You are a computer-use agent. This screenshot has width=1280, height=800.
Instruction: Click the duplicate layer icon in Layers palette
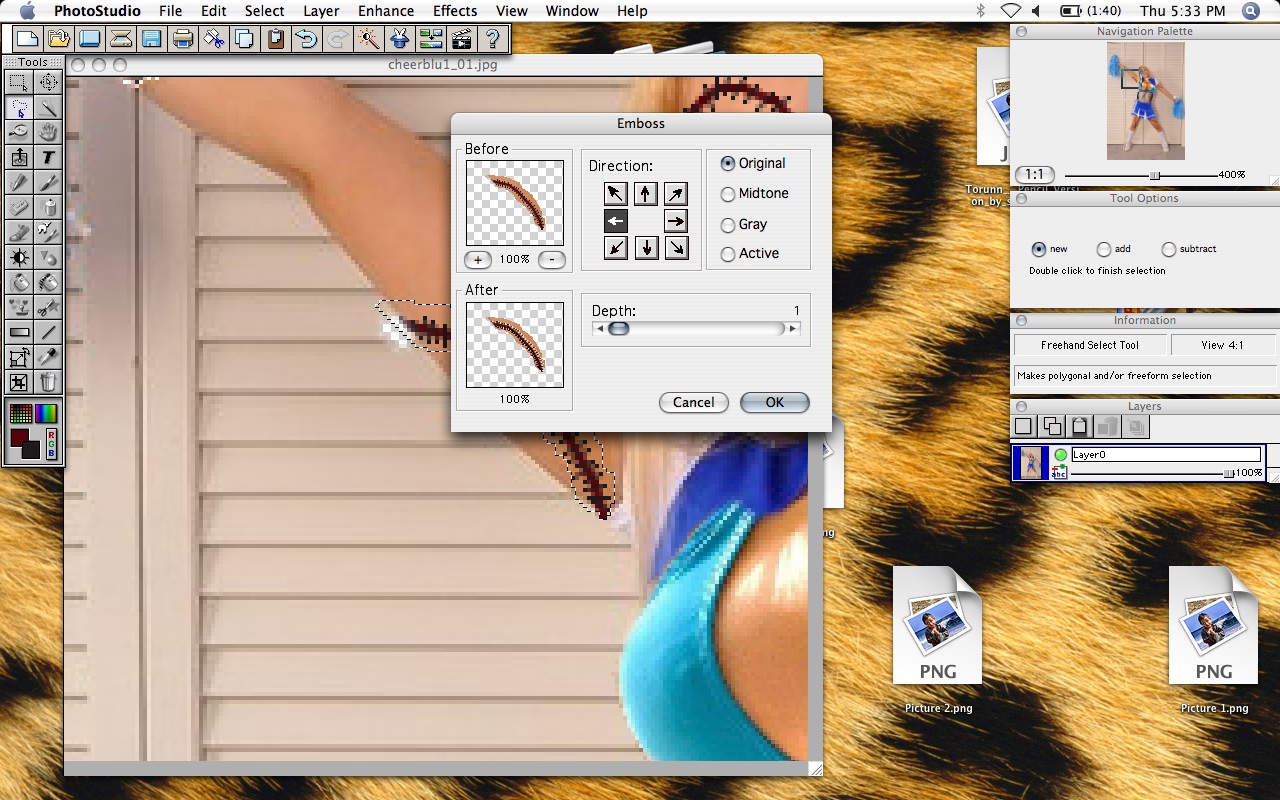pos(1052,427)
